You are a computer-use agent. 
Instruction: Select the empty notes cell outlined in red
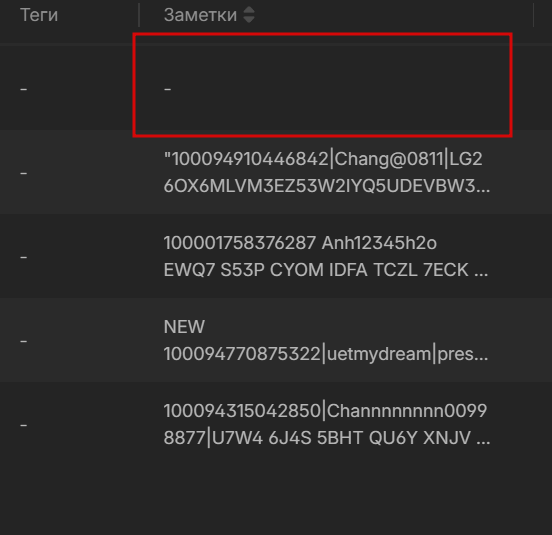coord(322,85)
